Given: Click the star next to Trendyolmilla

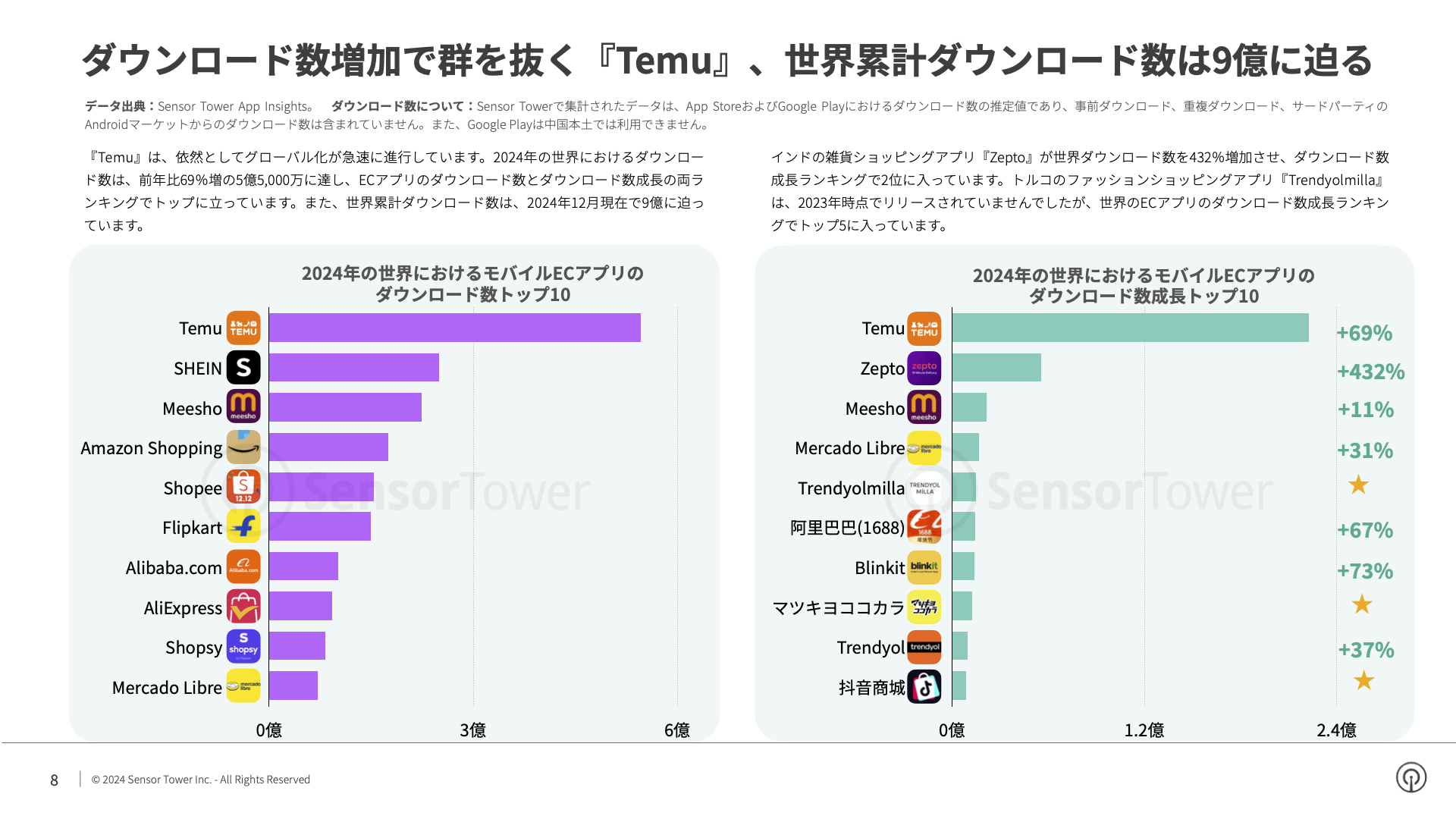Looking at the screenshot, I should pos(1358,485).
